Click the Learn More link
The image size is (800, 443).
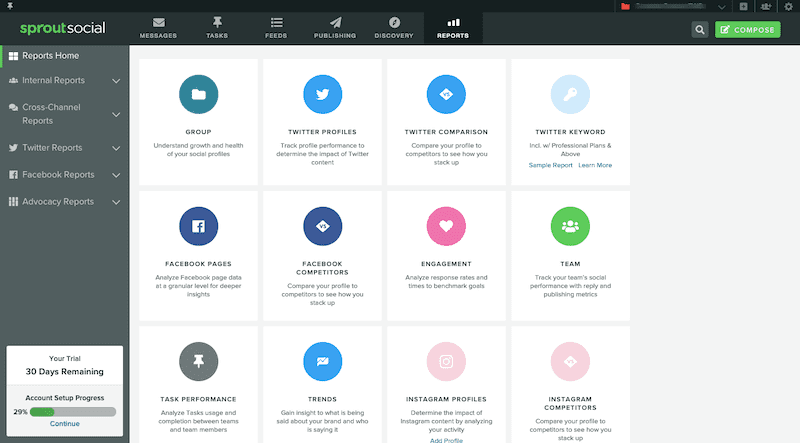click(x=595, y=165)
